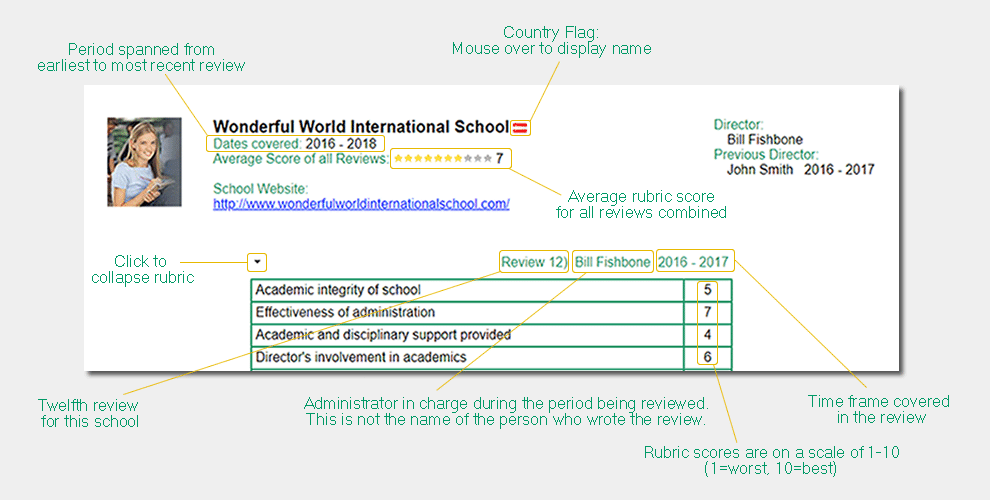This screenshot has height=500, width=990.
Task: Click the score 7 for administration effectiveness
Action: [x=708, y=312]
